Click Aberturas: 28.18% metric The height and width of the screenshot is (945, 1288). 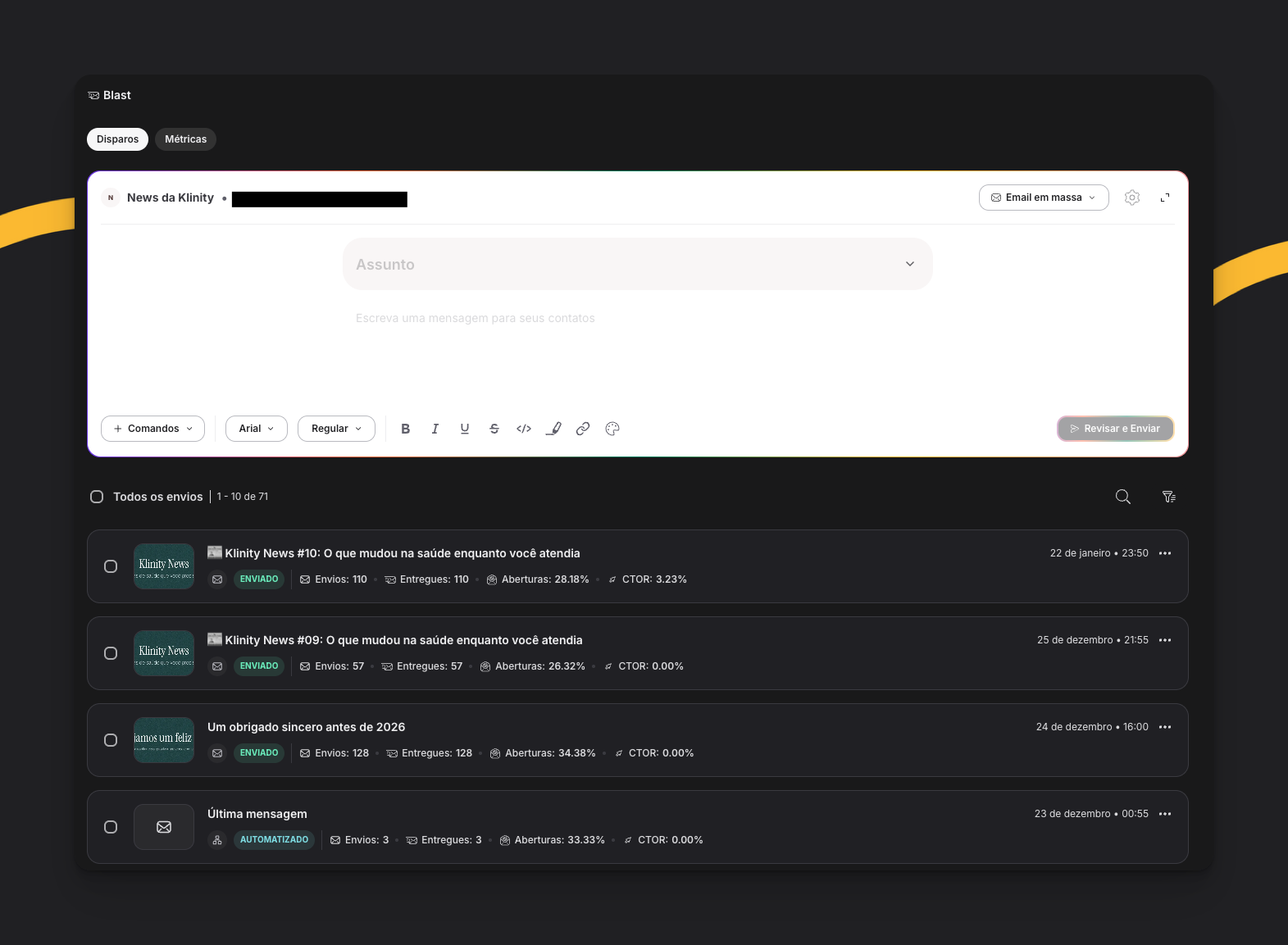tap(538, 579)
